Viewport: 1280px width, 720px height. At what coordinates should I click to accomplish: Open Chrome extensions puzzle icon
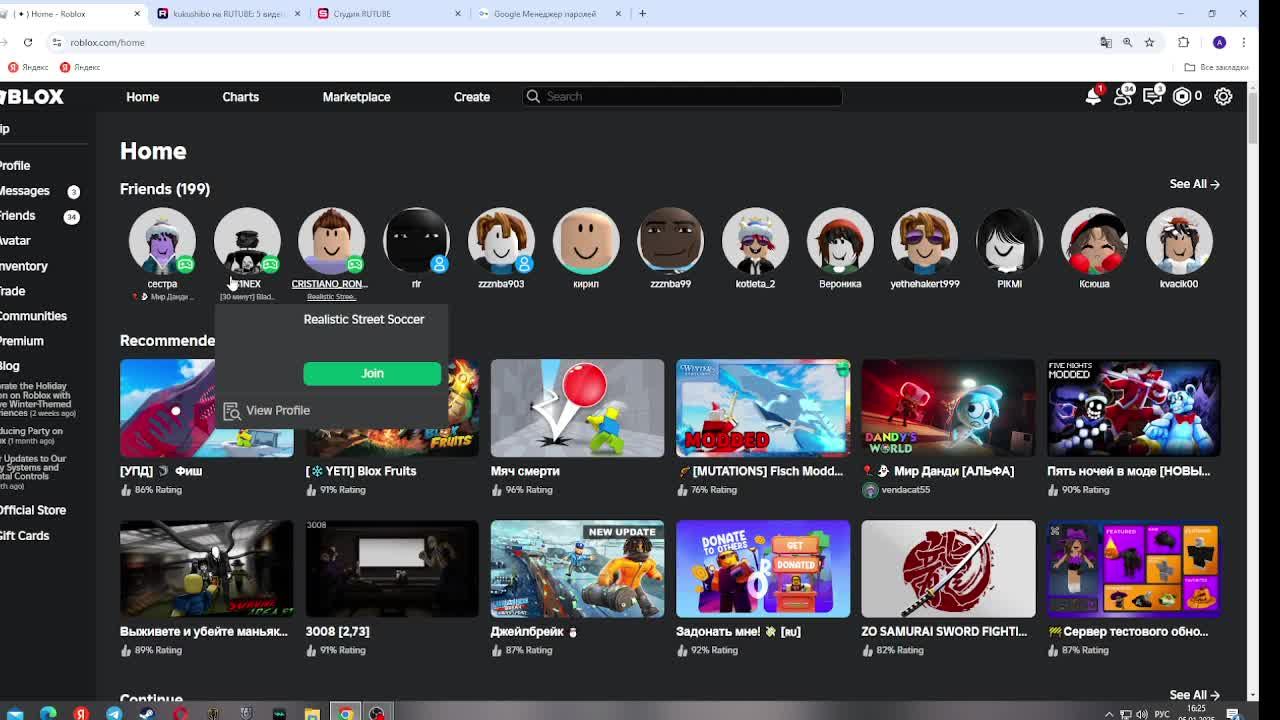pos(1184,42)
